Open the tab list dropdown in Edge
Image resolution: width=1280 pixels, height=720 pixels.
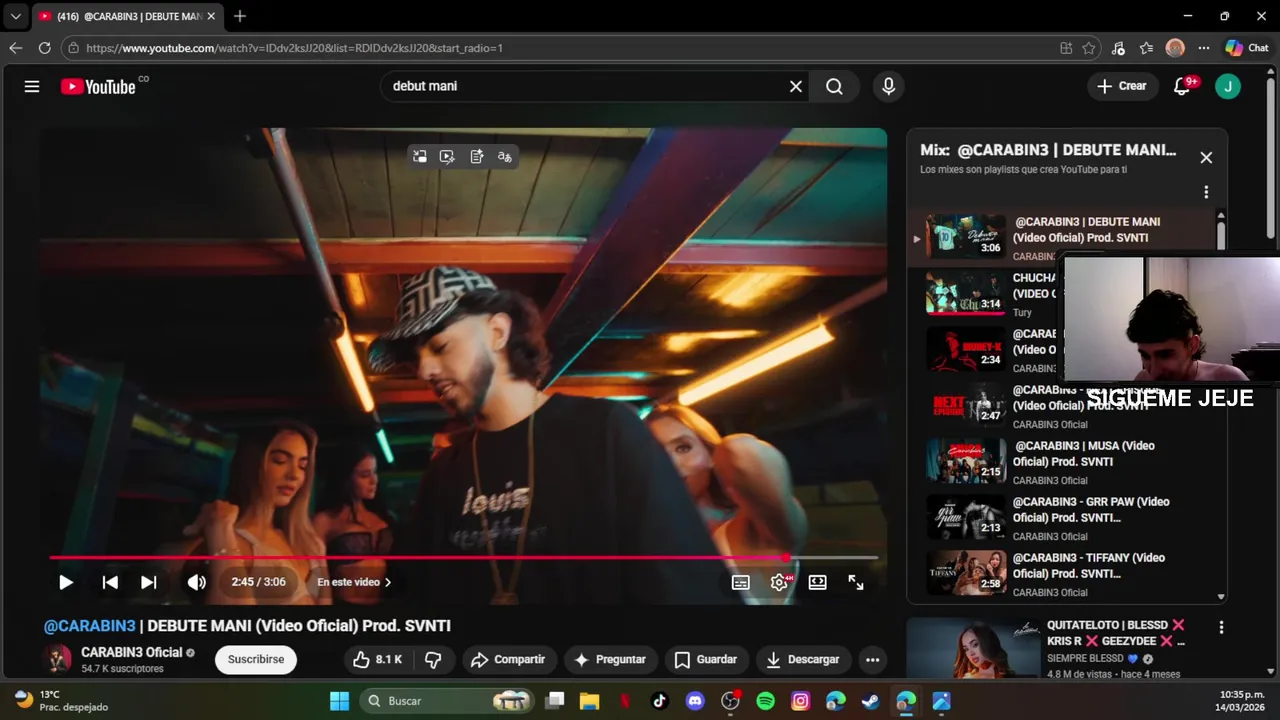pyautogui.click(x=15, y=16)
